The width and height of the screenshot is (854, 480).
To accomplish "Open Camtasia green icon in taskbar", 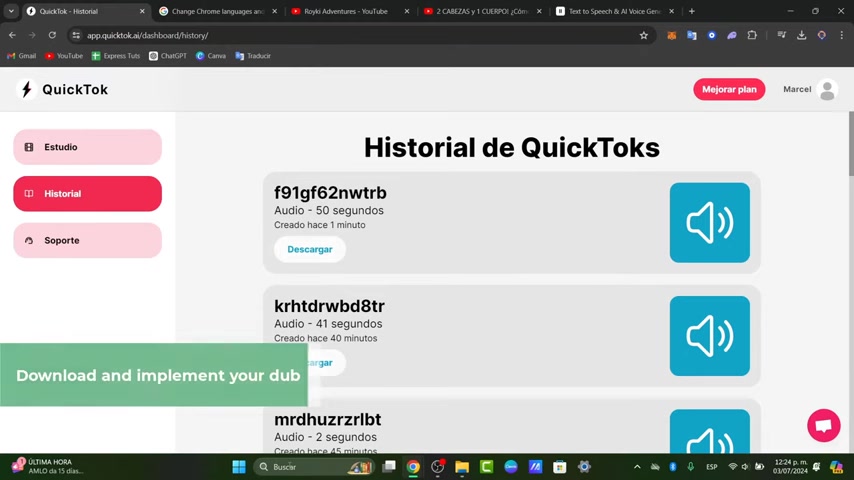I will click(x=486, y=467).
